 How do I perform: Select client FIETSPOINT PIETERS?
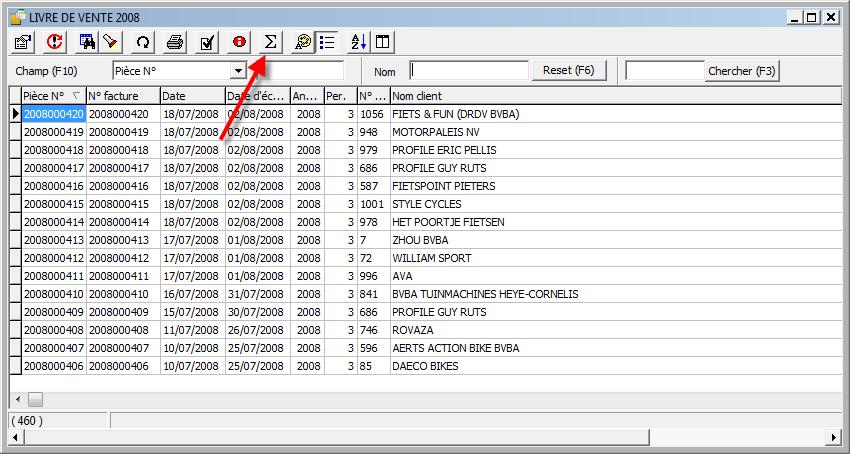443,186
